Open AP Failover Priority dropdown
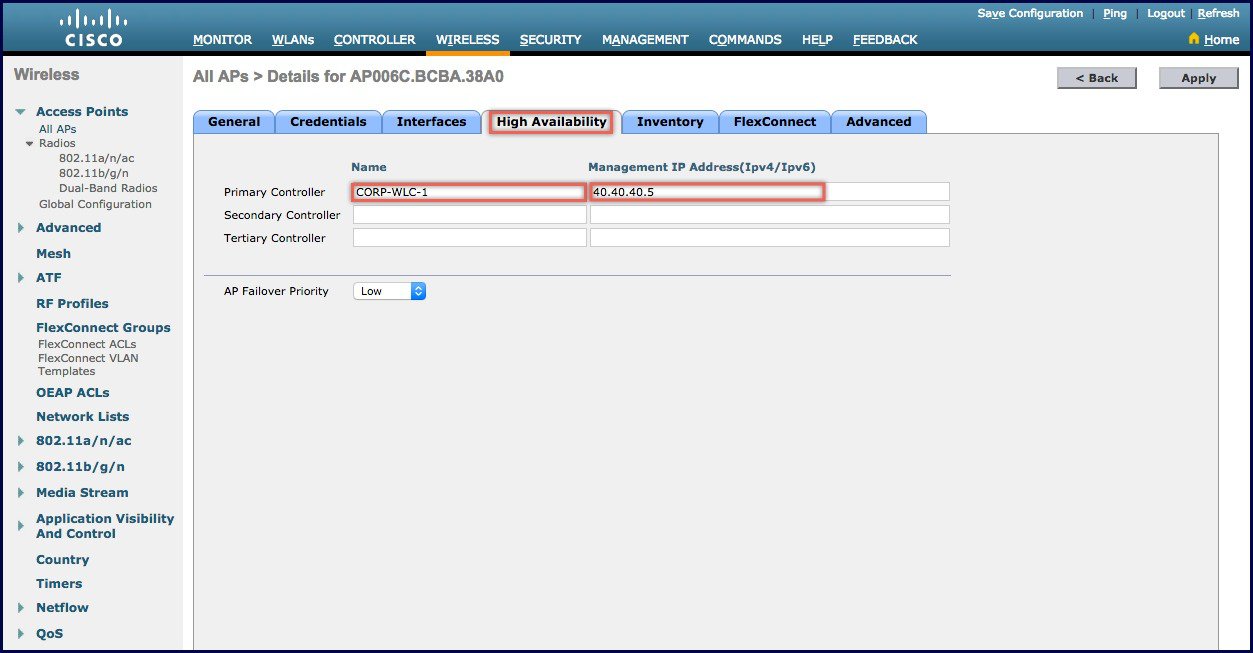The width and height of the screenshot is (1253, 653). tap(389, 291)
